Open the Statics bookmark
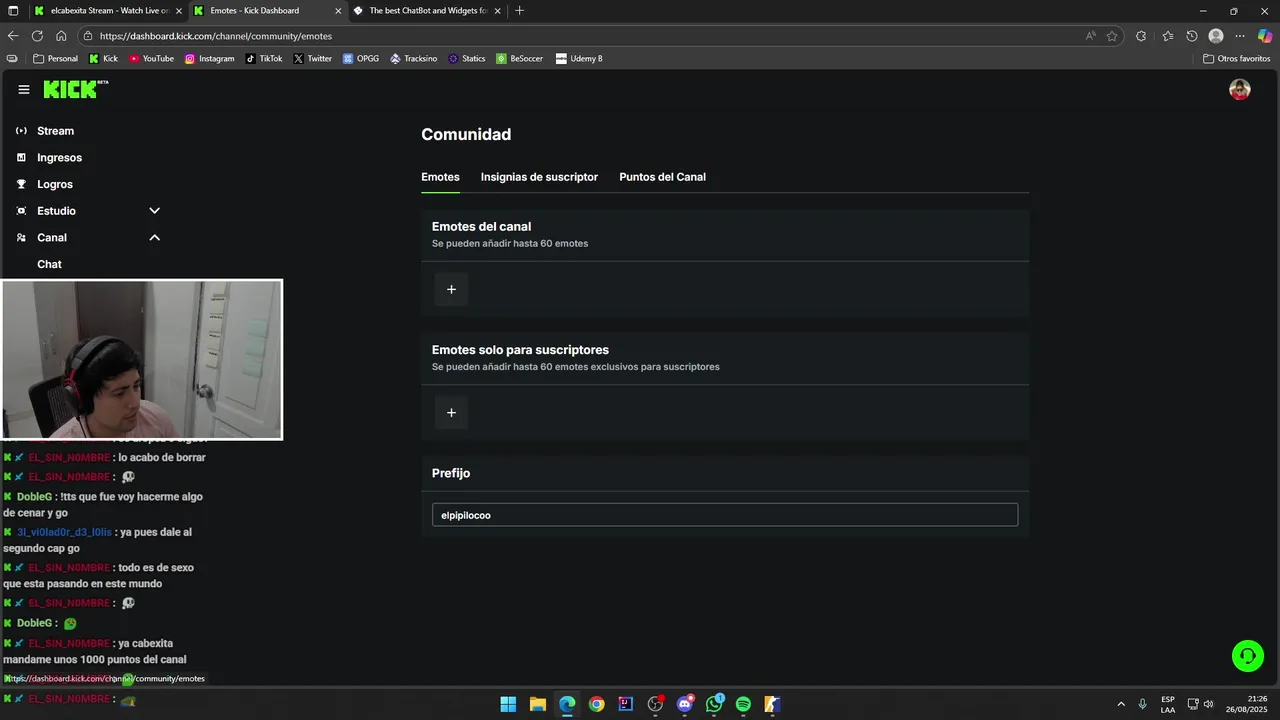 tap(466, 58)
